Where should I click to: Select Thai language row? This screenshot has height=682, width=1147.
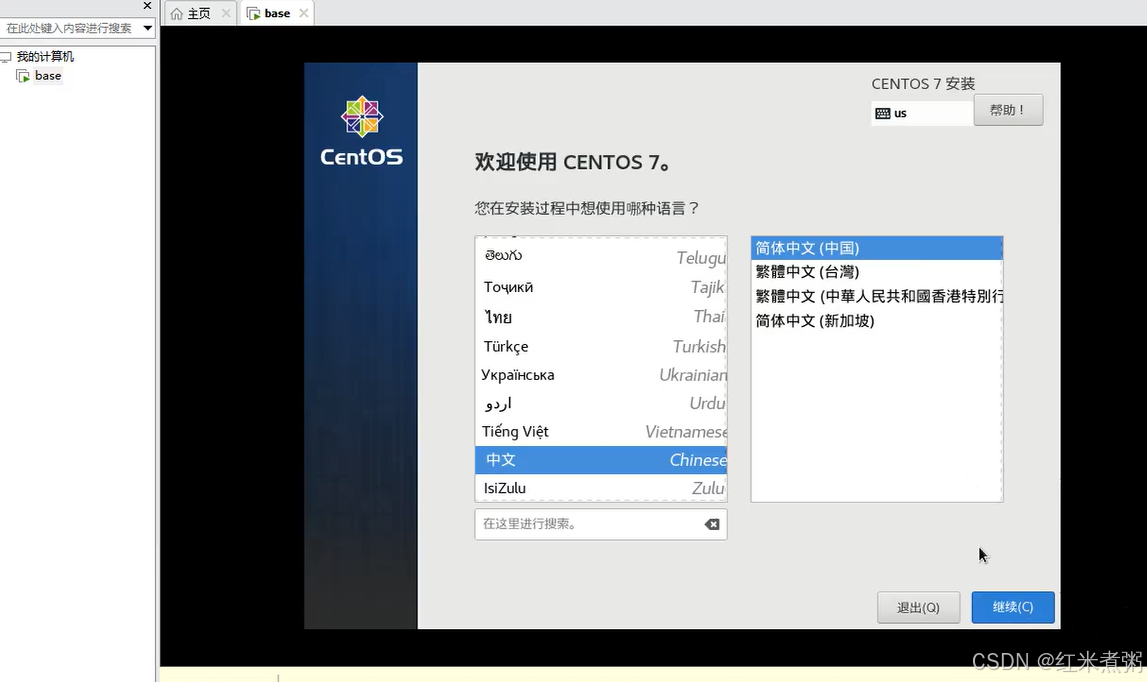click(601, 317)
